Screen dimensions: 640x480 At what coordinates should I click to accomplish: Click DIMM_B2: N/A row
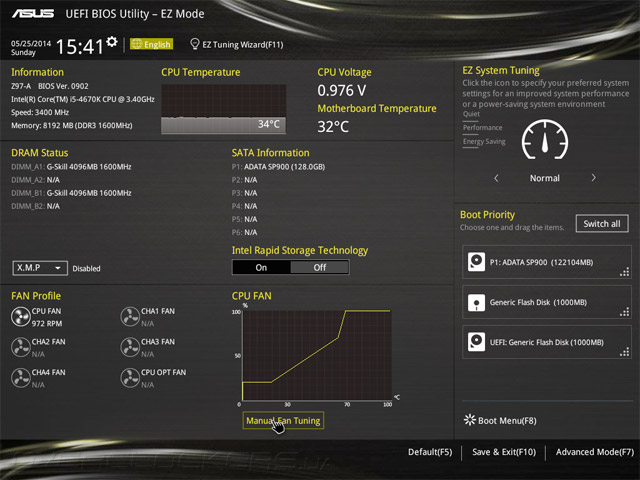click(35, 206)
